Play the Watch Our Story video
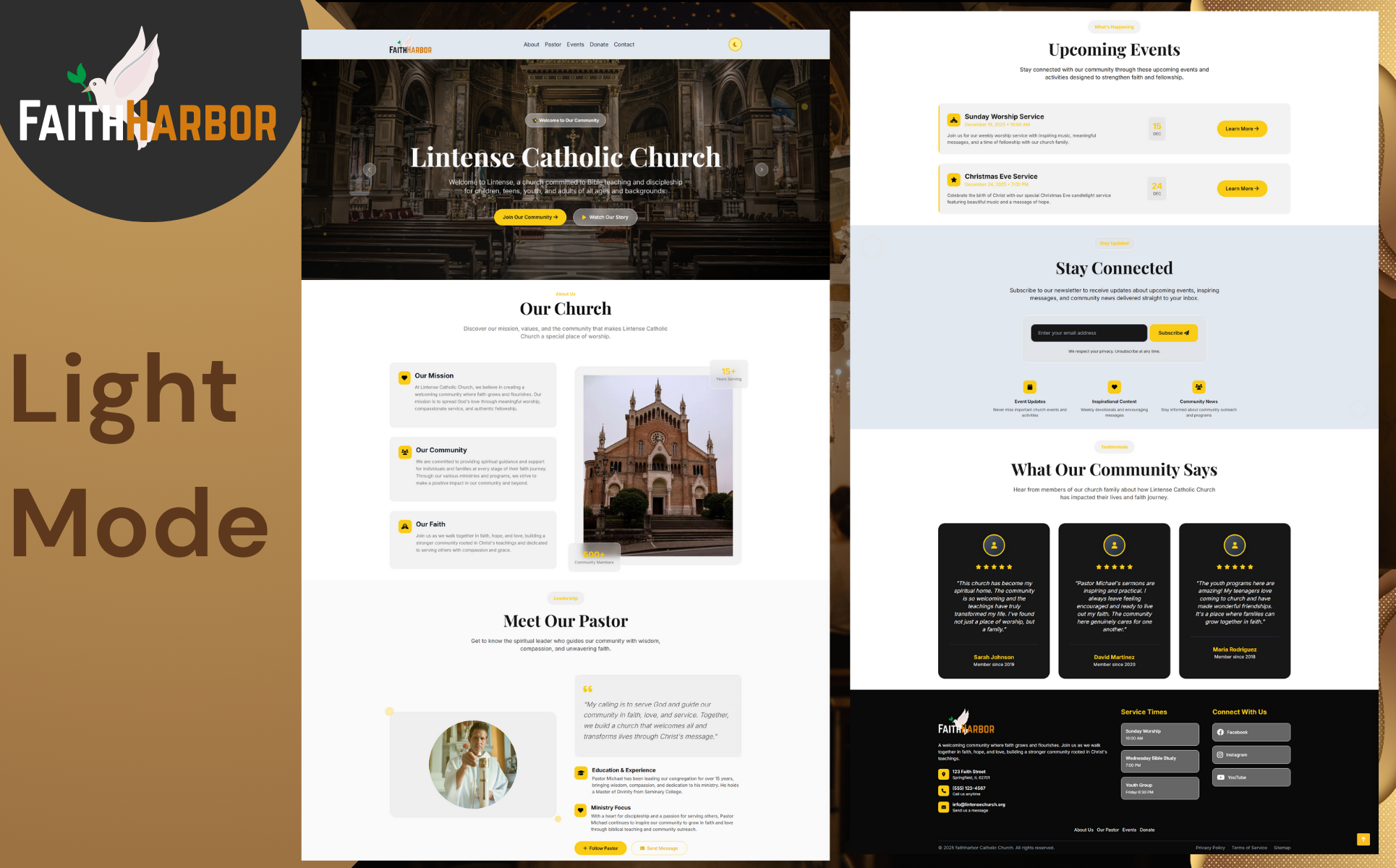The image size is (1396, 868). point(605,217)
